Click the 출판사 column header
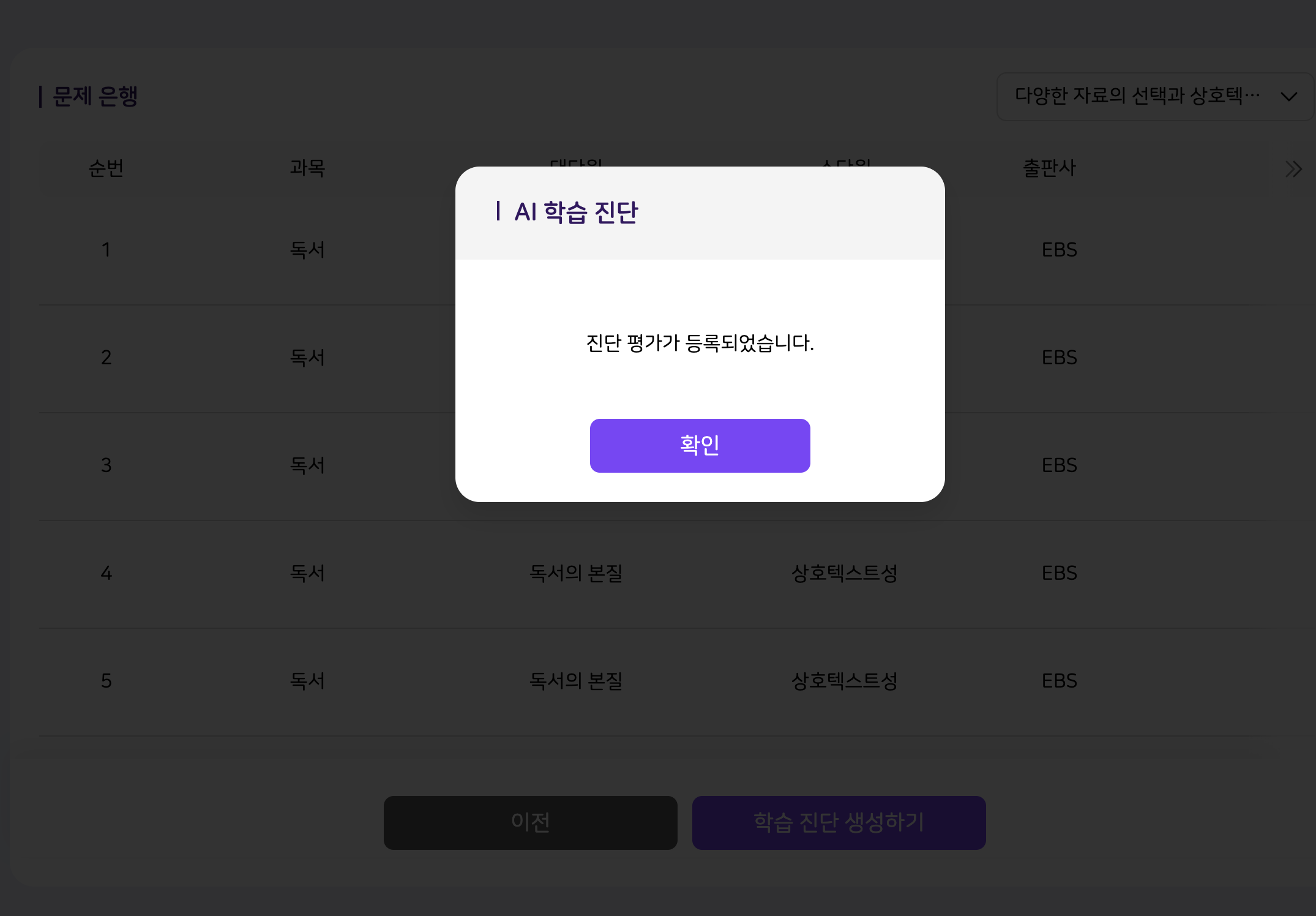The width and height of the screenshot is (1316, 916). pos(1049,168)
